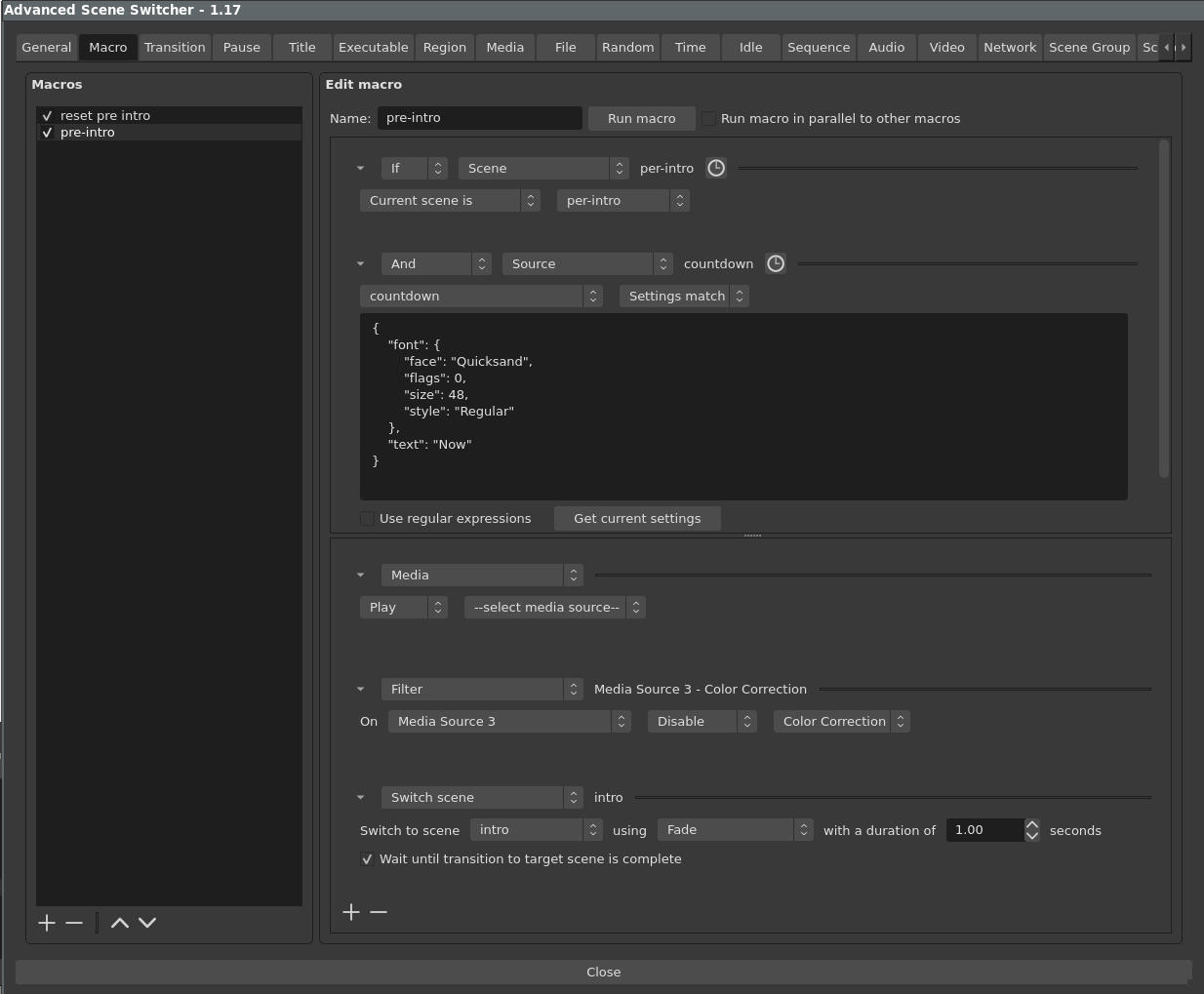
Task: Uncheck Wait until transition to target scene is complete
Action: tap(368, 859)
